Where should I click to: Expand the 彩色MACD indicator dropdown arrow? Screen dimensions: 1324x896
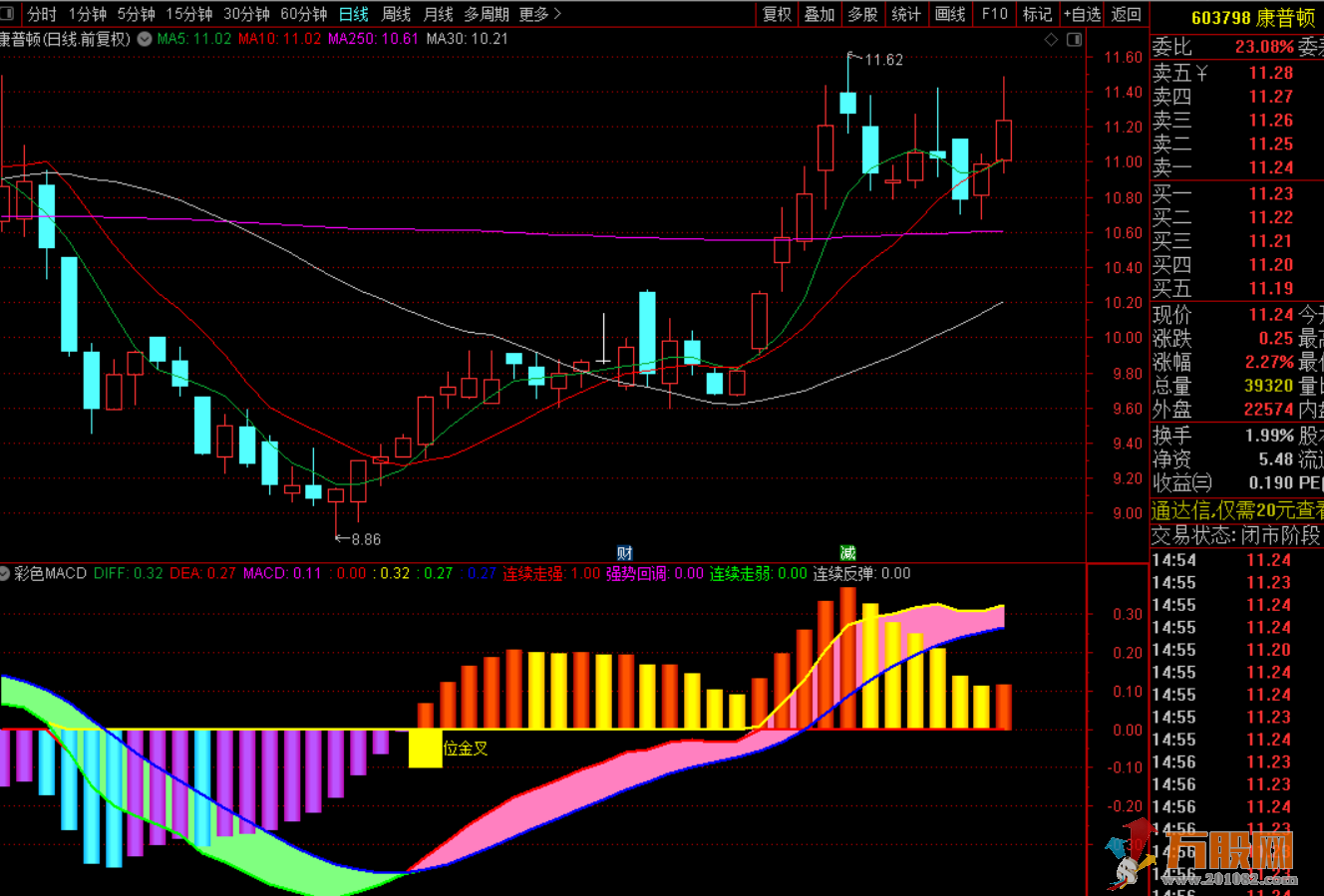click(x=5, y=573)
